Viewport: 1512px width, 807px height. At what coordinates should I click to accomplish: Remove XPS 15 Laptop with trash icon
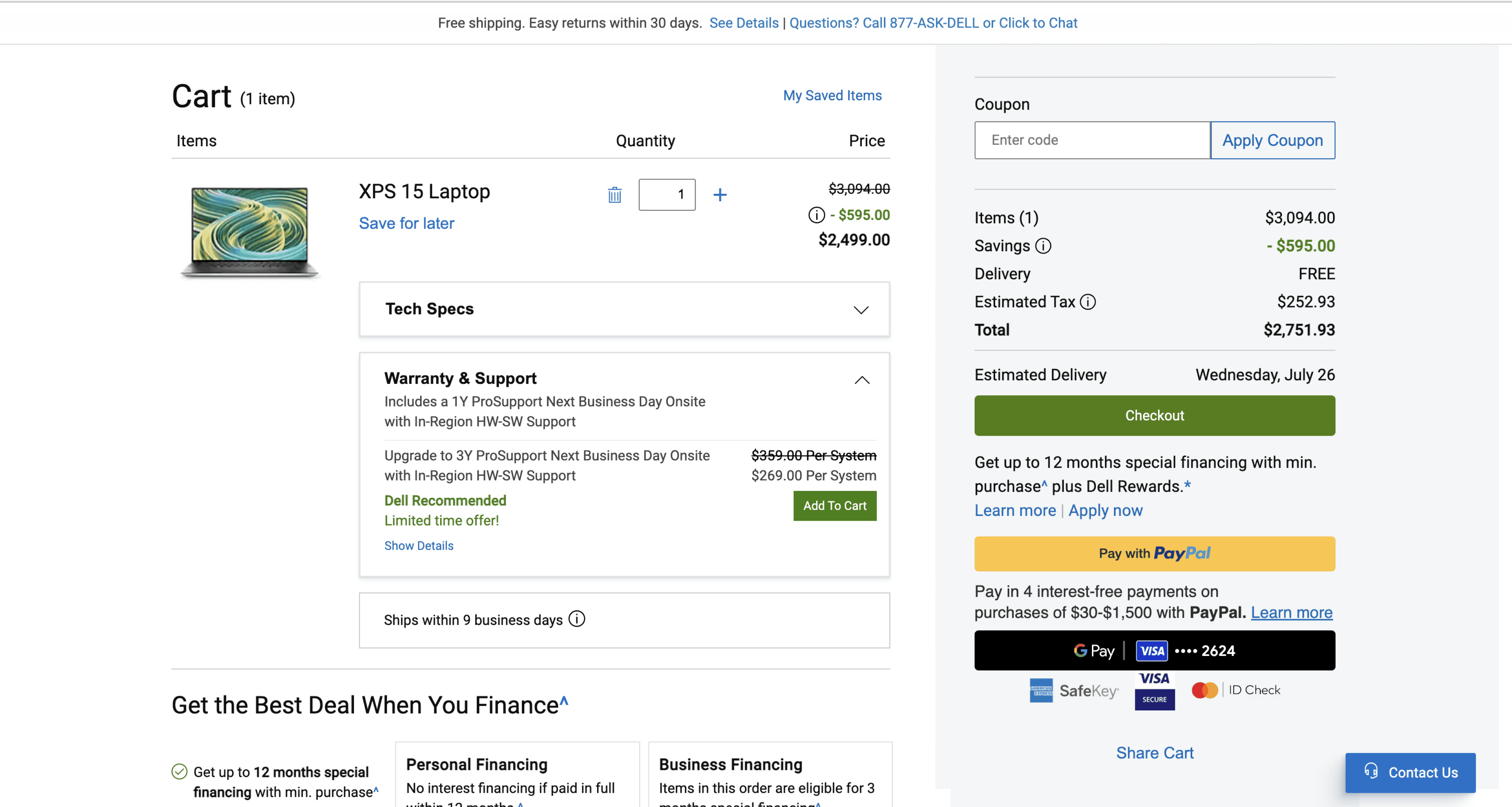614,195
